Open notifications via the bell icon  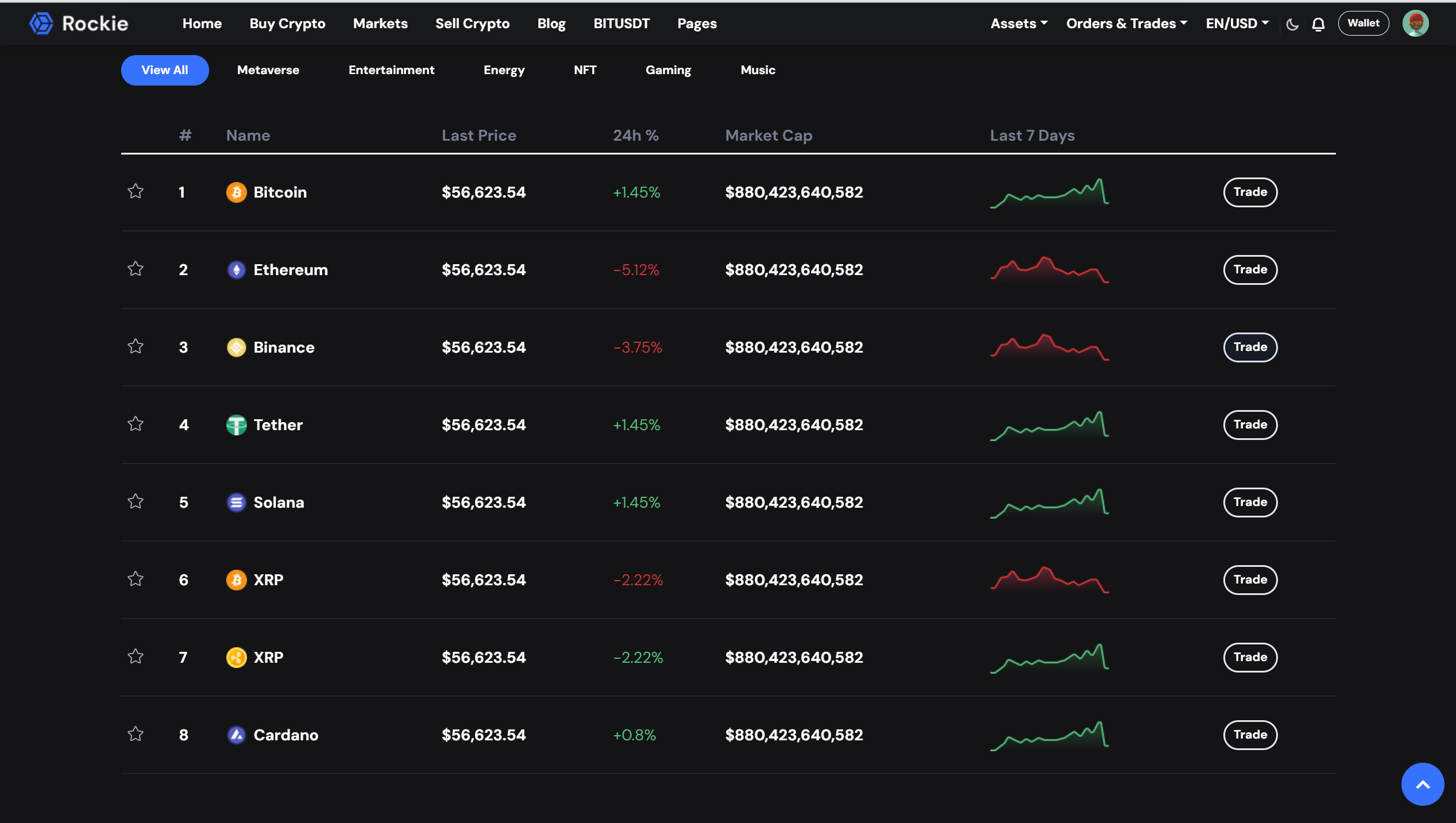1318,23
